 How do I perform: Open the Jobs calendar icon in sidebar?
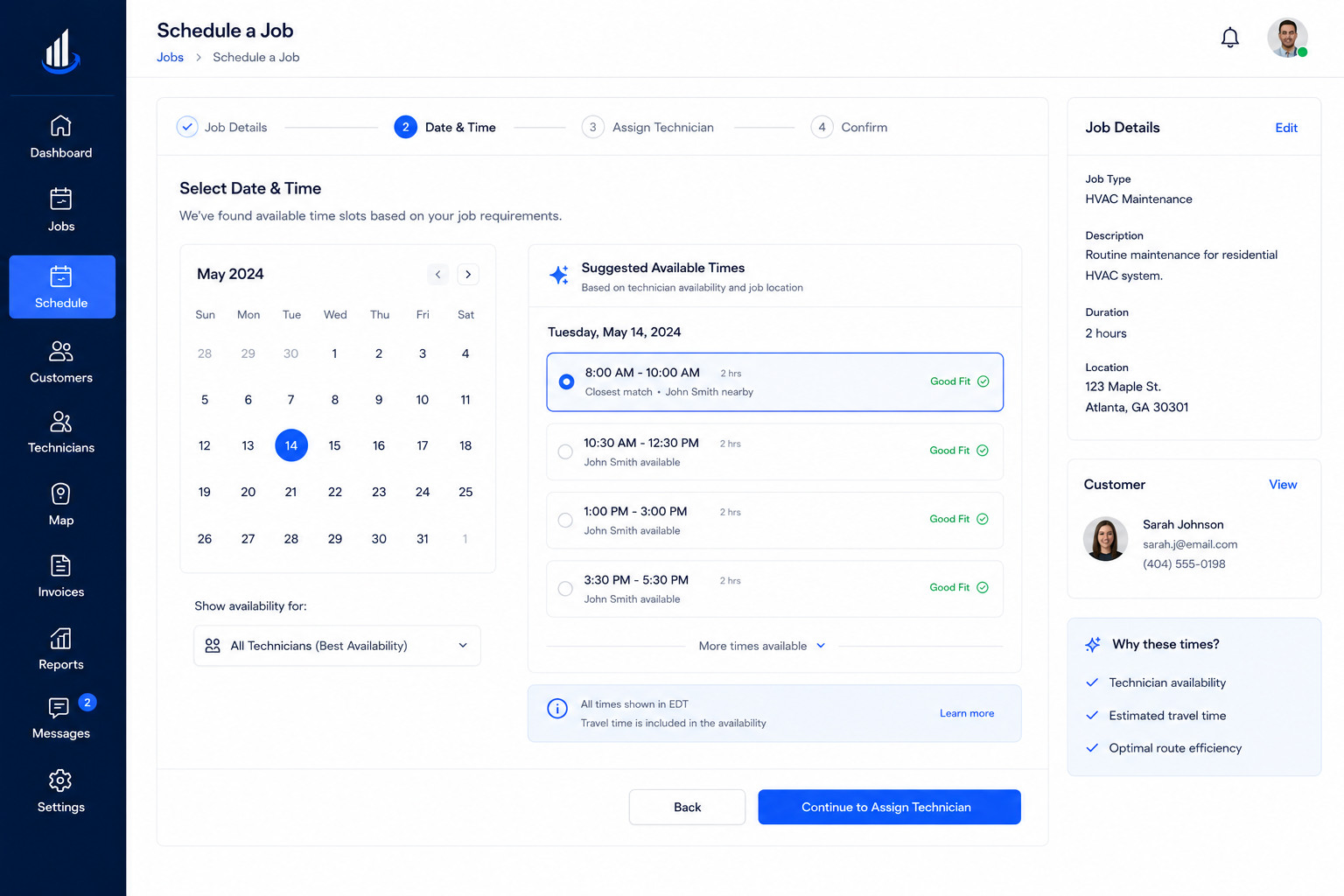coord(60,199)
